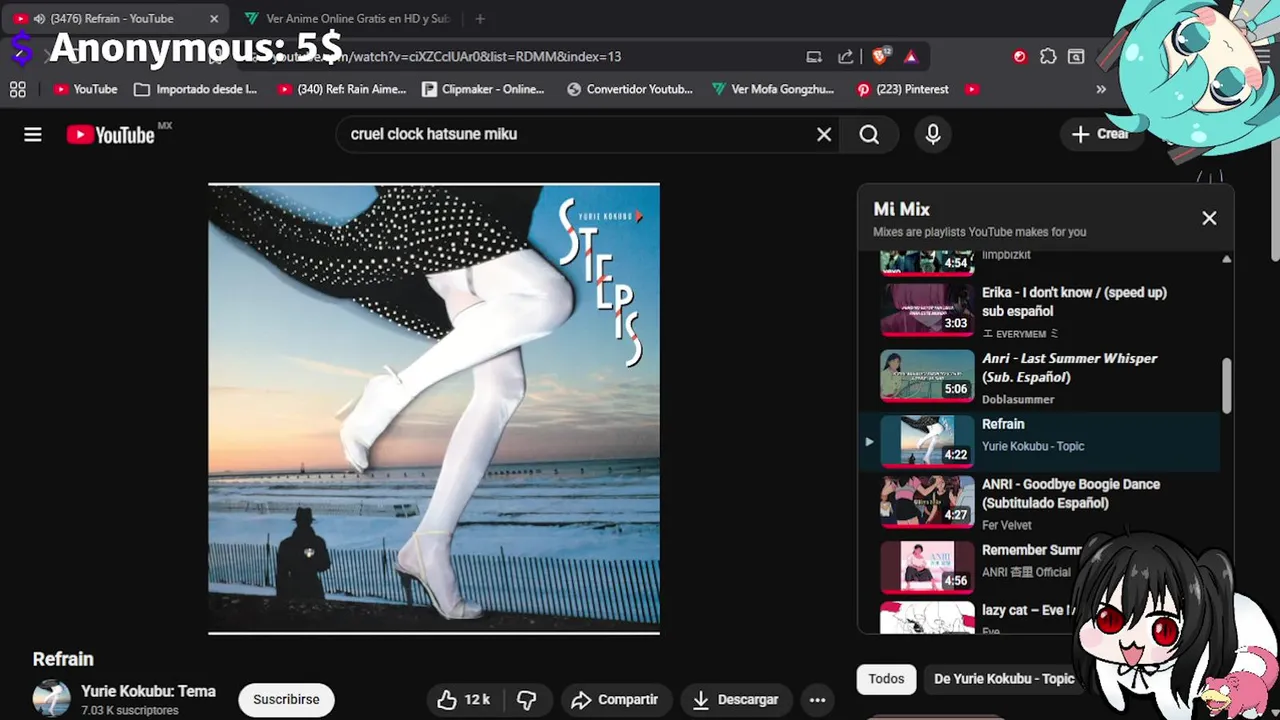1280x720 pixels.
Task: Click the Mi Mix playlist scrollbar thumb
Action: (1227, 386)
